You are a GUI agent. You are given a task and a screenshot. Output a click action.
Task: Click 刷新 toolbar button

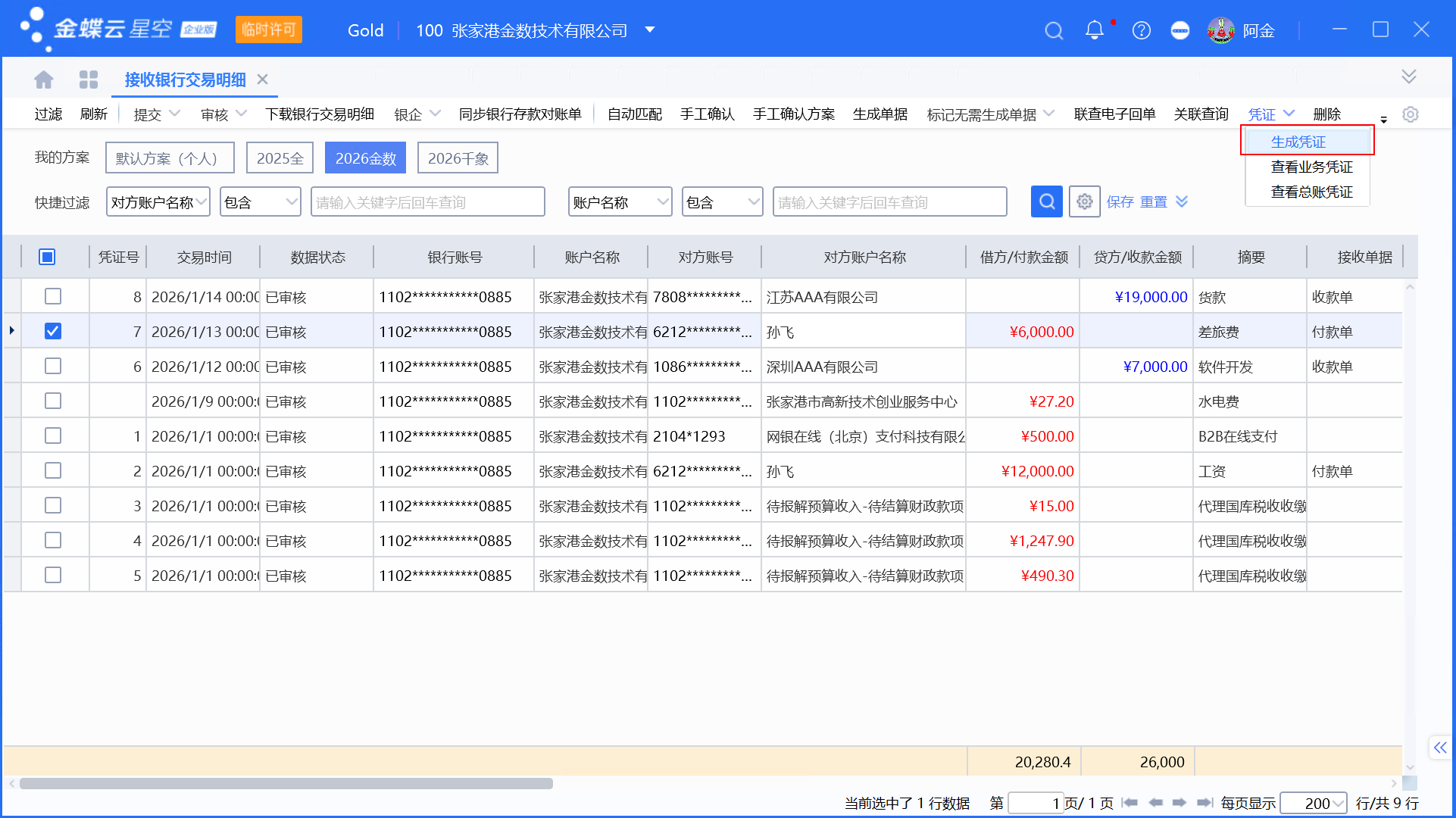94,114
